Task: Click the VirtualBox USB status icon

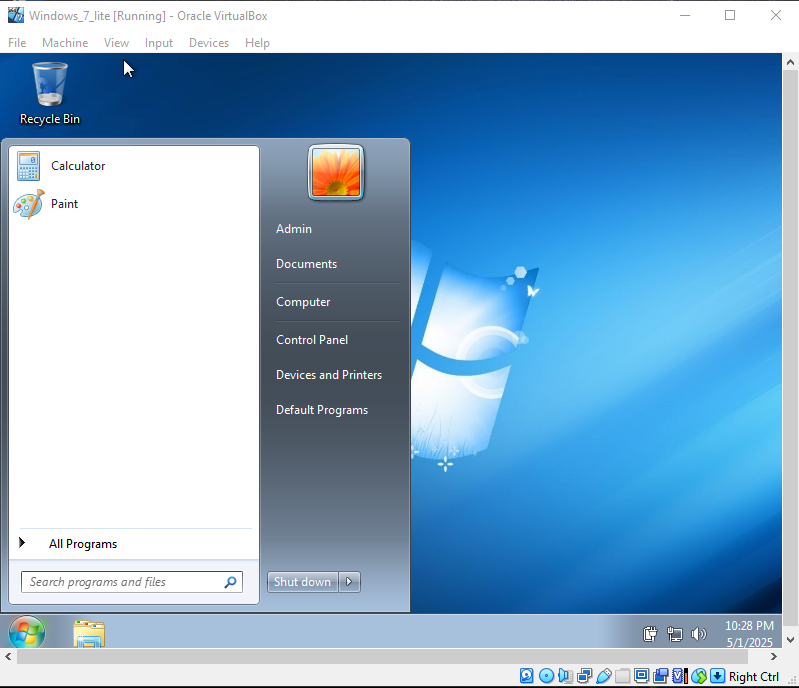Action: tap(604, 676)
